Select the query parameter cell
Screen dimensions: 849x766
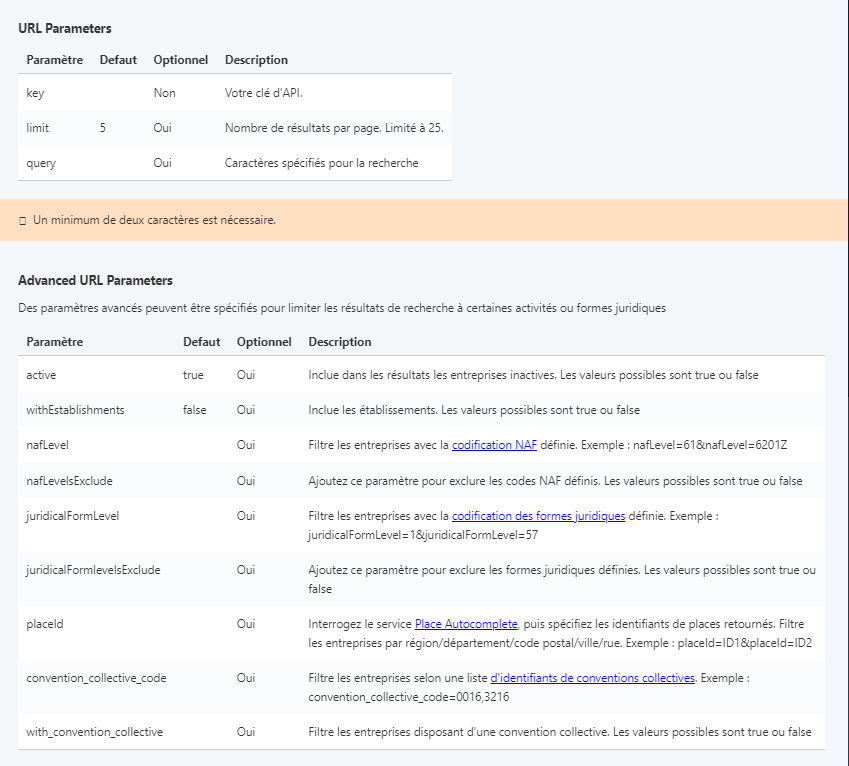point(41,163)
